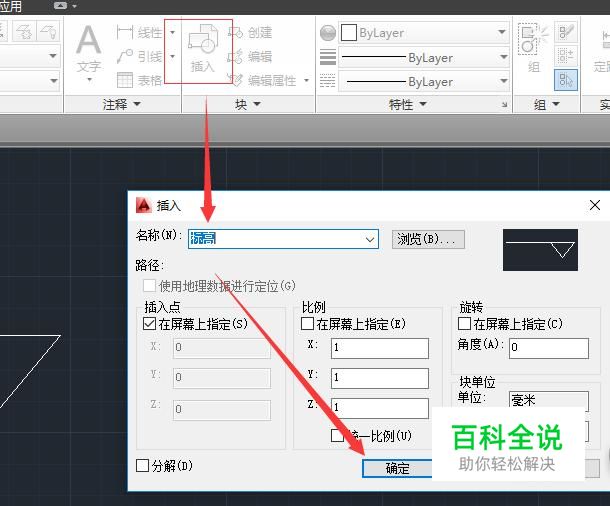Select the Leader (引线) tool
The image size is (610, 506).
139,57
